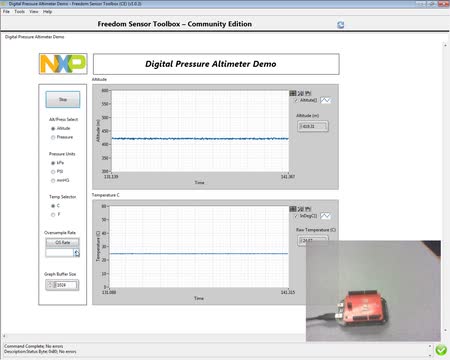450x360 pixels.
Task: Choose kPa pressure units
Action: tap(53, 163)
